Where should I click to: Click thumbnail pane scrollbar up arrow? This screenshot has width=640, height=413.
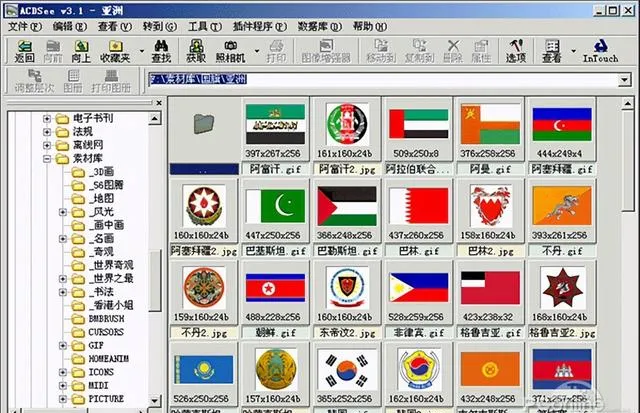click(628, 104)
